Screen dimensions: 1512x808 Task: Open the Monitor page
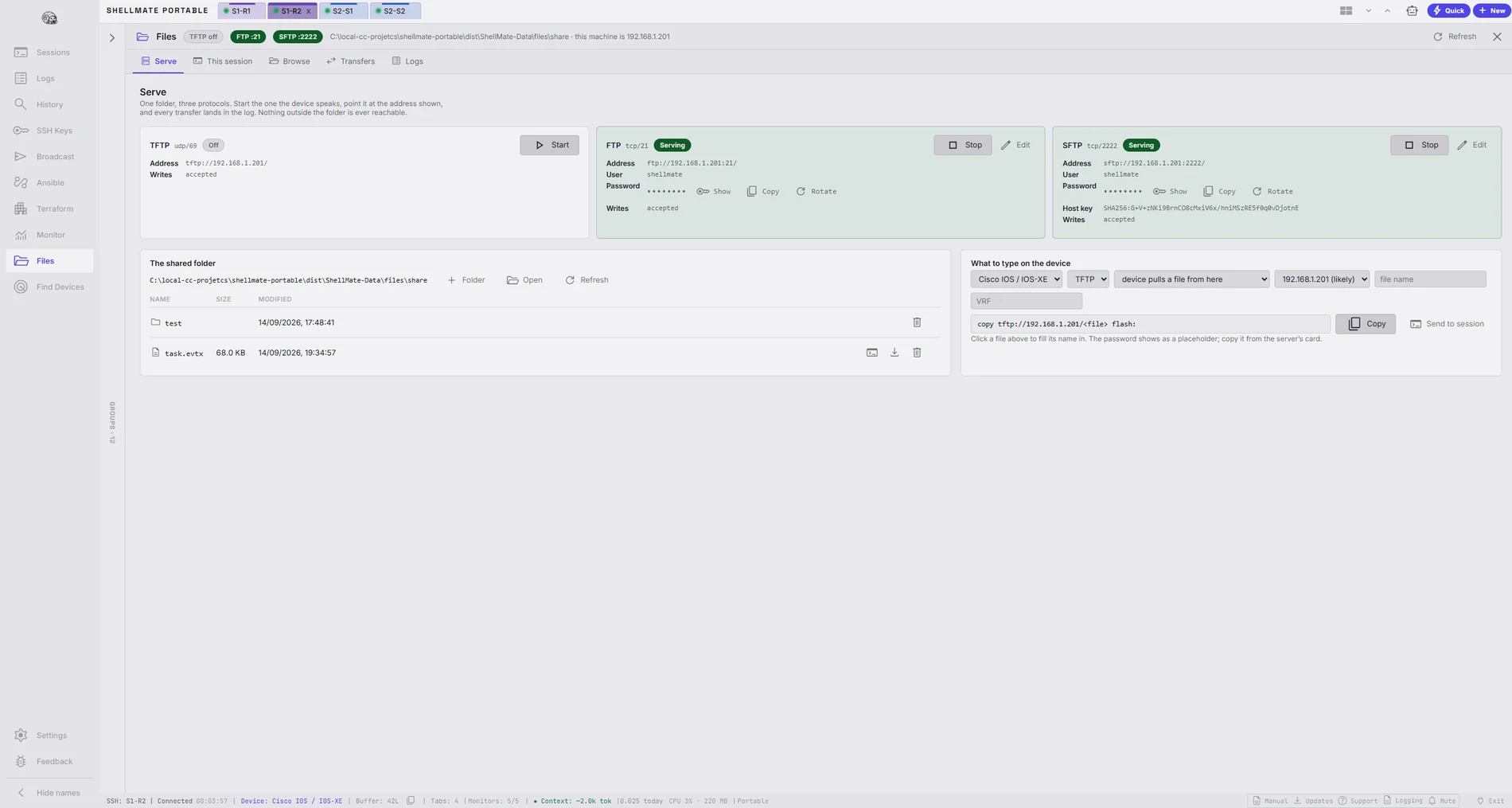coord(49,235)
